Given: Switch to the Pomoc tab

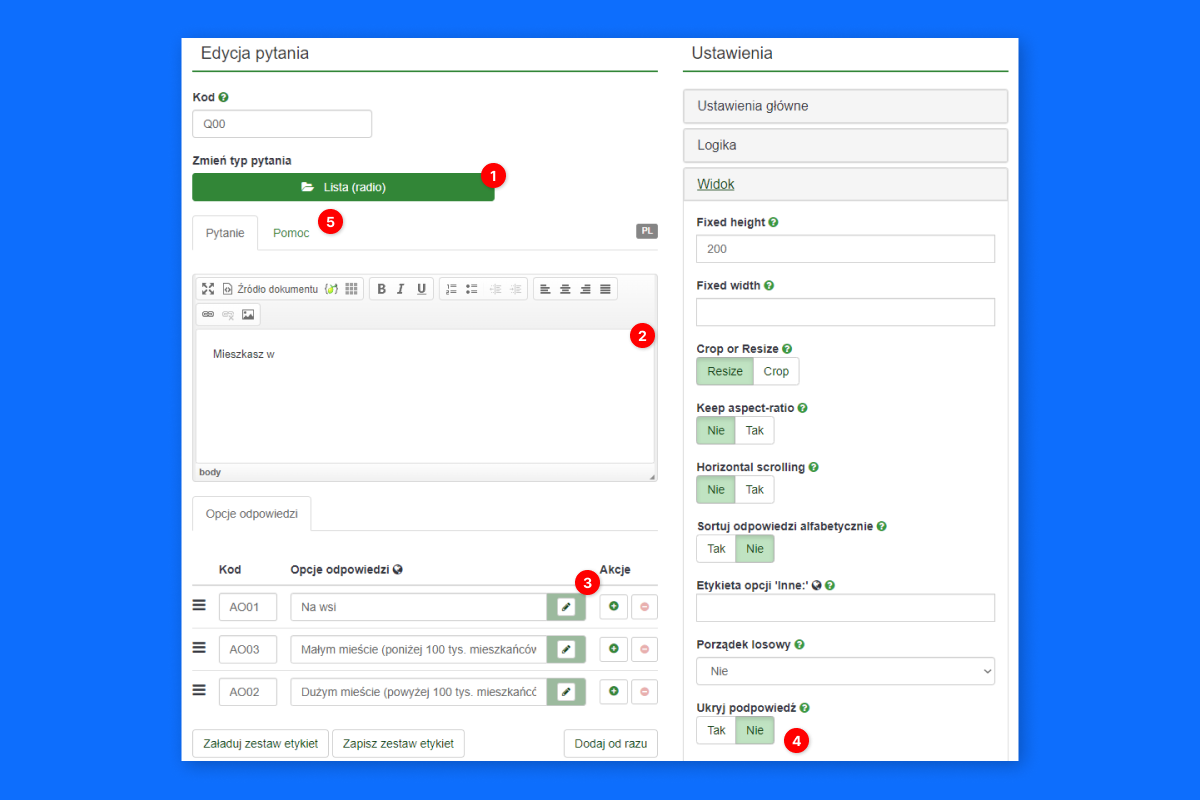Looking at the screenshot, I should (x=291, y=233).
